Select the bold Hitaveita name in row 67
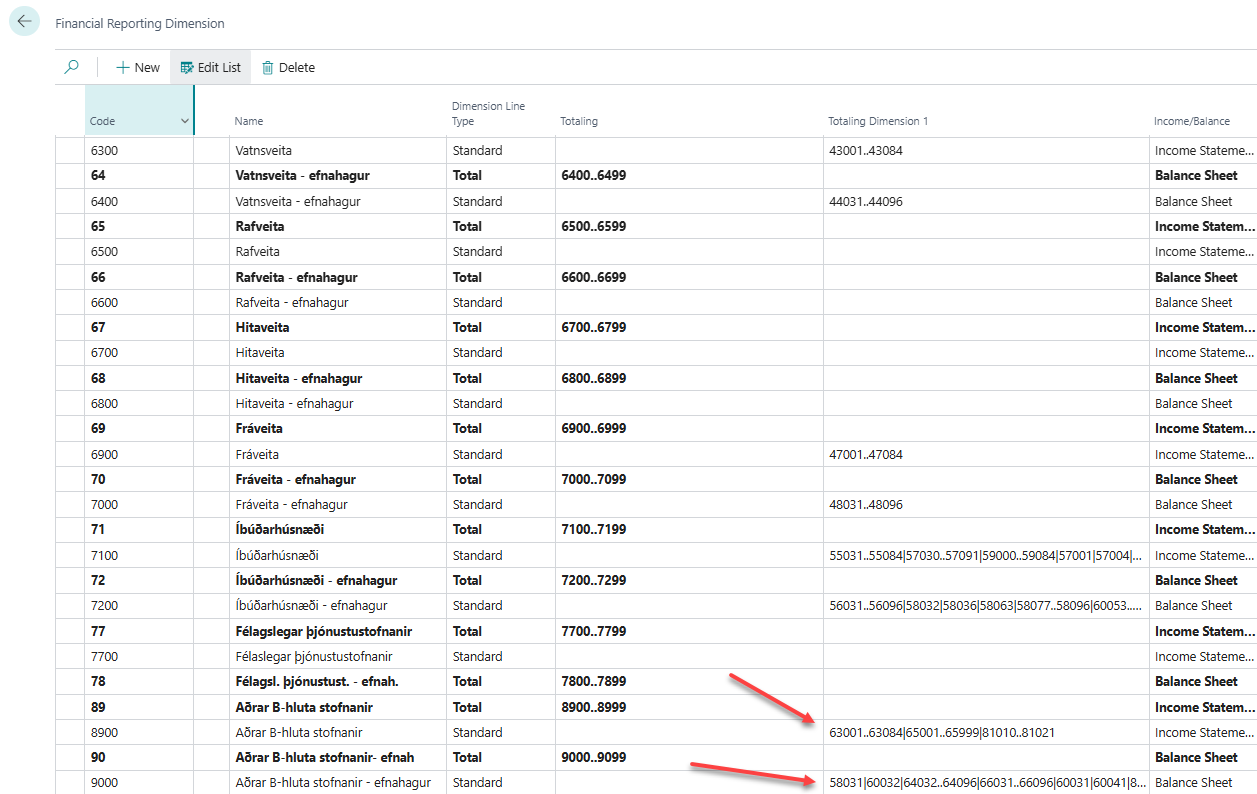 [260, 327]
